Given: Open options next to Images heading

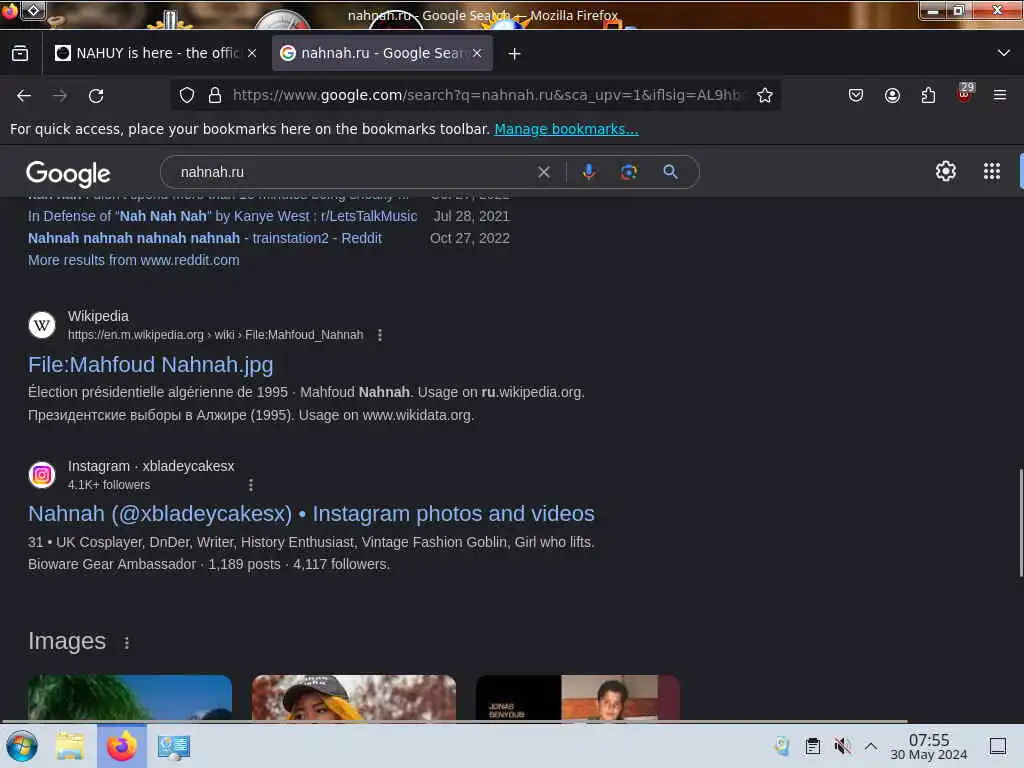Looking at the screenshot, I should 127,643.
